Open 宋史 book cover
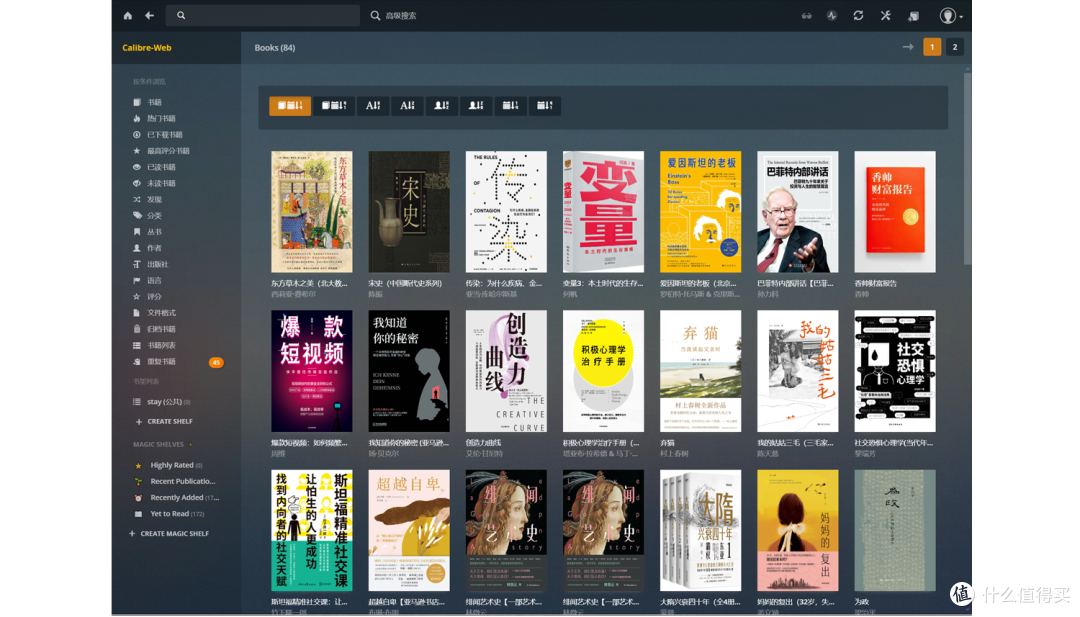This screenshot has width=1080, height=617. click(x=408, y=211)
